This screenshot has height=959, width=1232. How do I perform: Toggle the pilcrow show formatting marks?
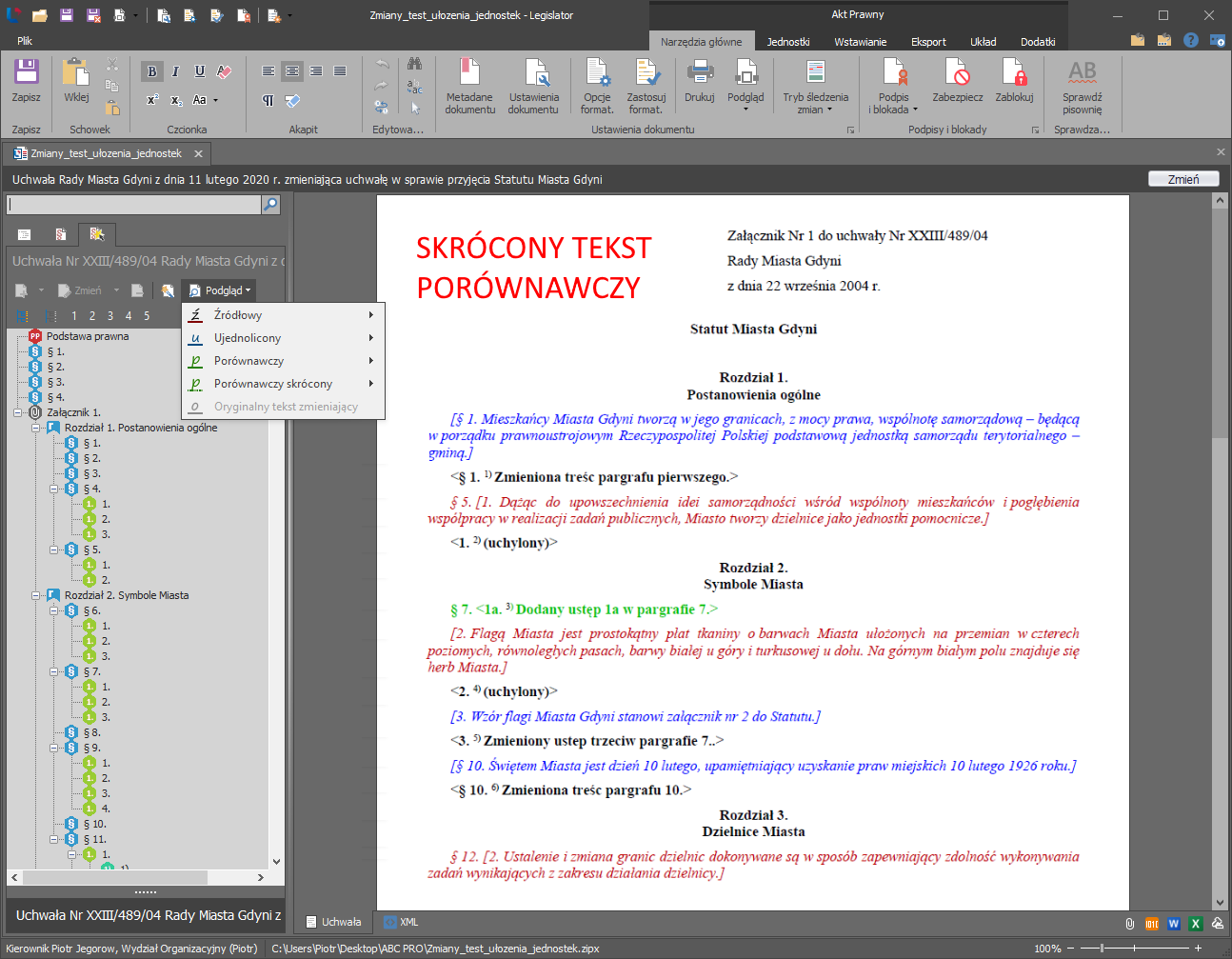pos(268,100)
